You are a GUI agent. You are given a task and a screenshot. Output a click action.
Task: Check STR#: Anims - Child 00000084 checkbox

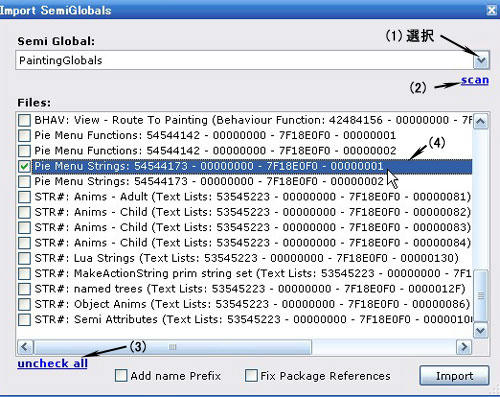click(x=24, y=243)
